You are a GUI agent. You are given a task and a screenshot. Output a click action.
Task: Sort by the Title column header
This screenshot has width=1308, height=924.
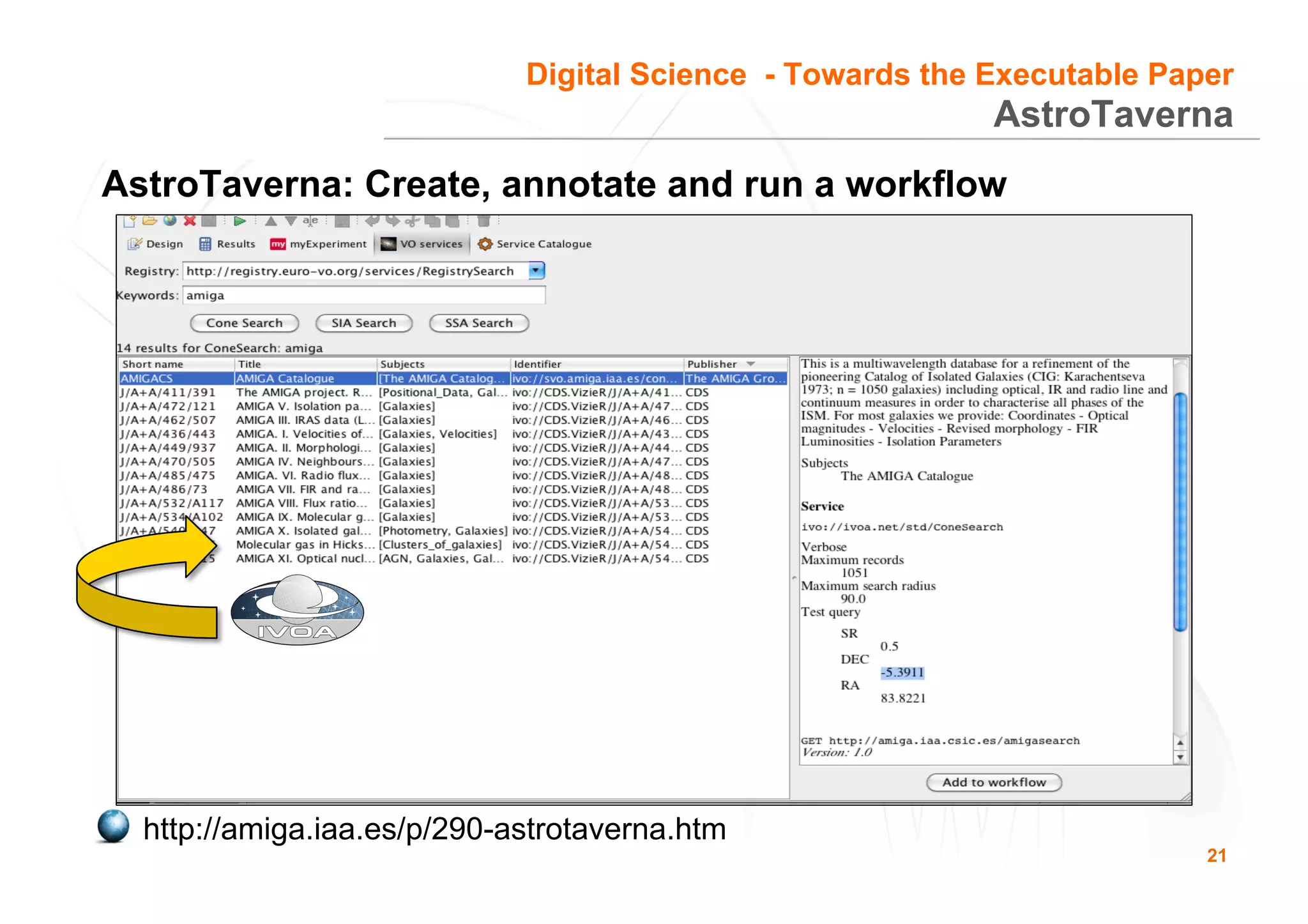(306, 364)
